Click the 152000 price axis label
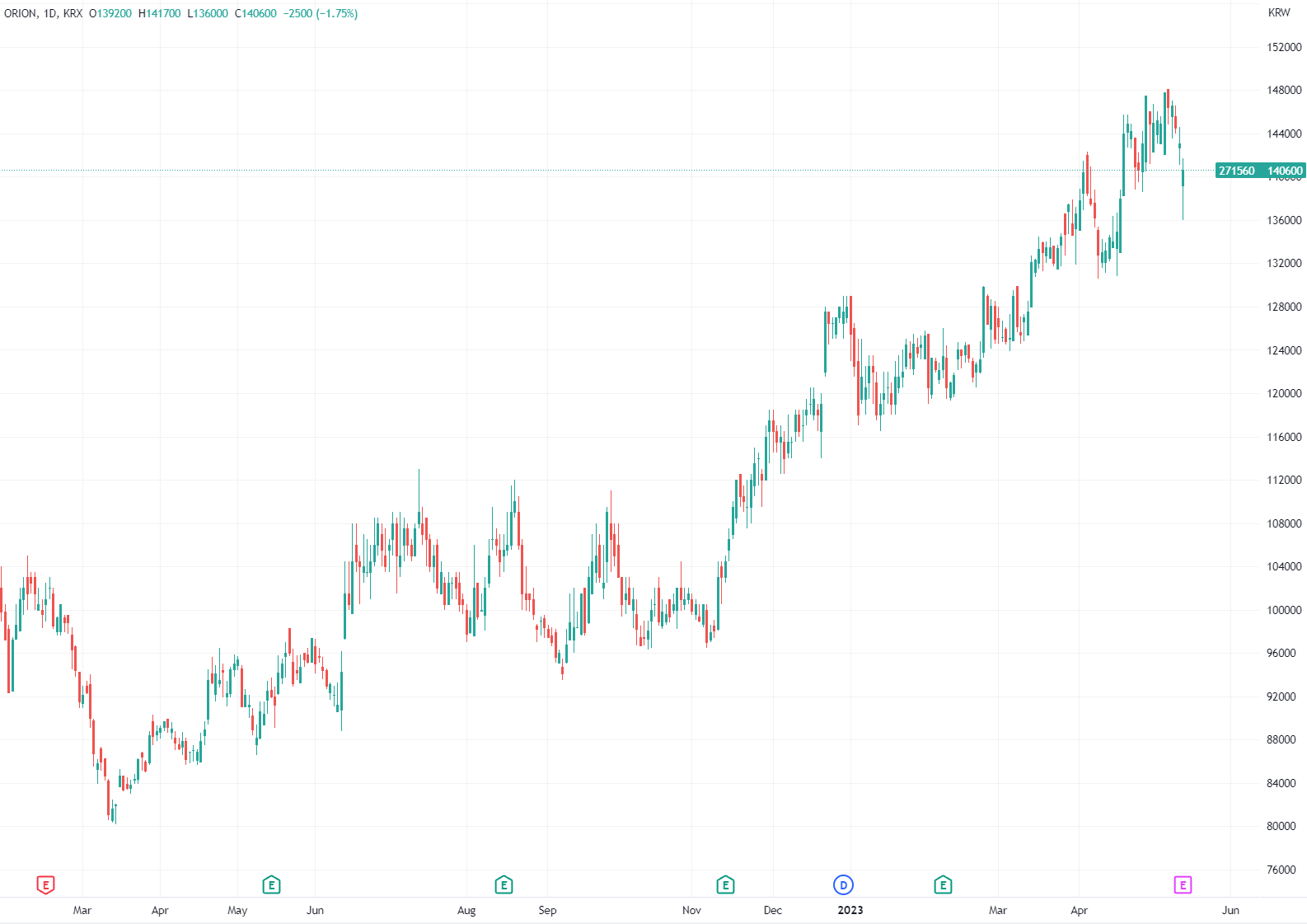 click(1285, 47)
